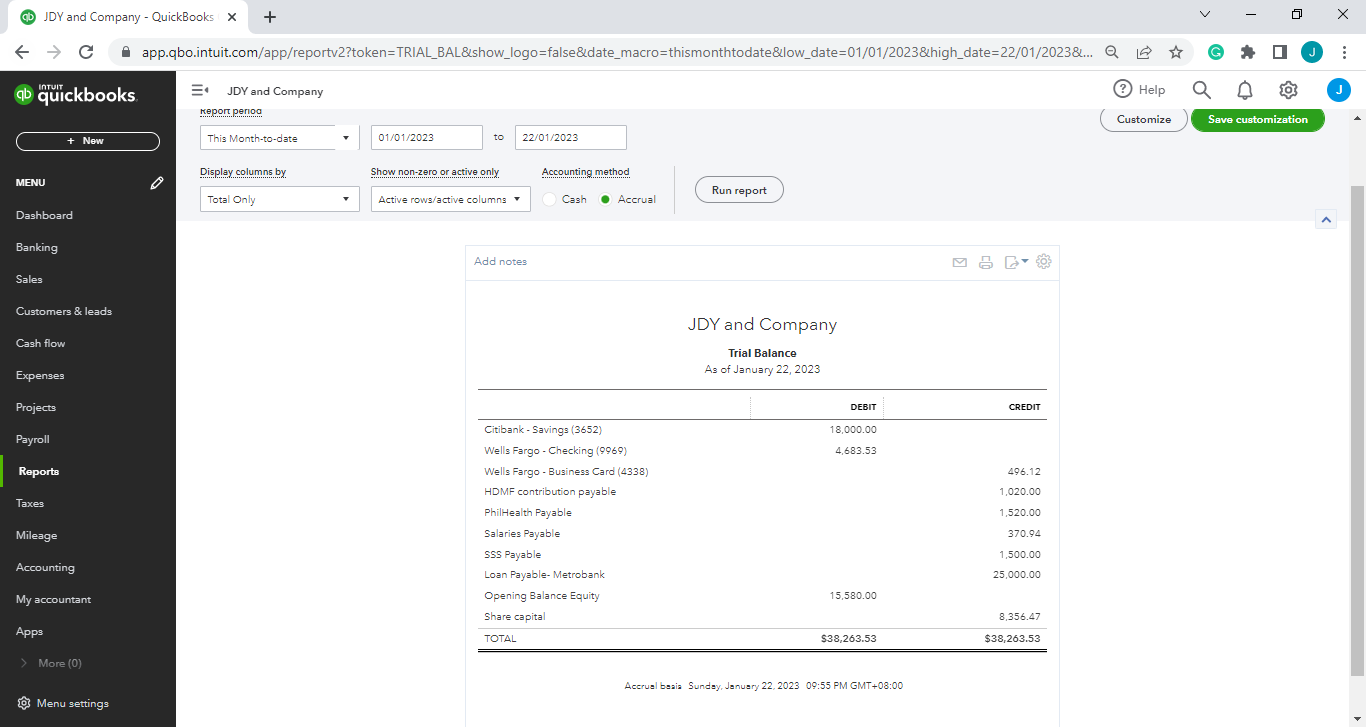Click the start date input field

[x=427, y=138]
